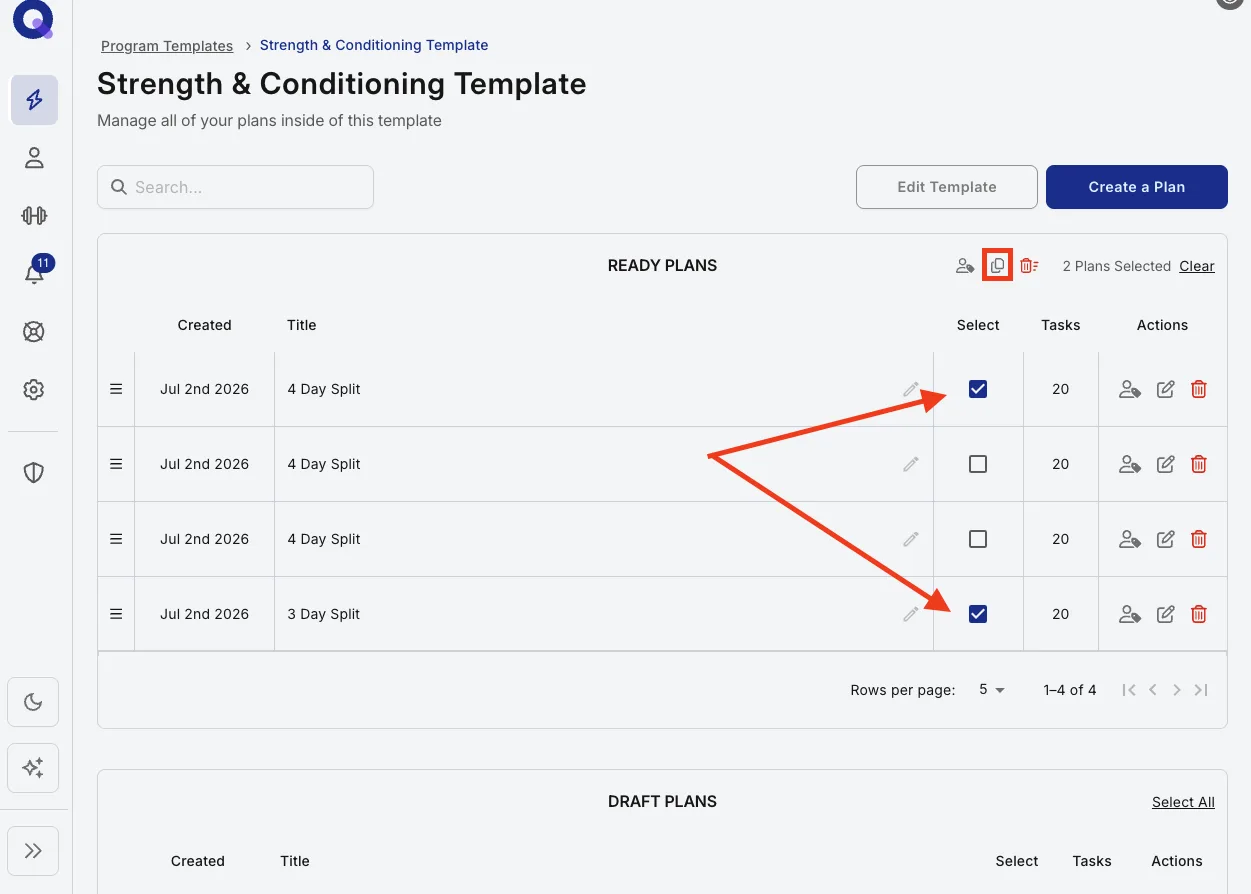Assign the 3 Day Split plan to a client
The width and height of the screenshot is (1251, 894).
coord(1129,614)
